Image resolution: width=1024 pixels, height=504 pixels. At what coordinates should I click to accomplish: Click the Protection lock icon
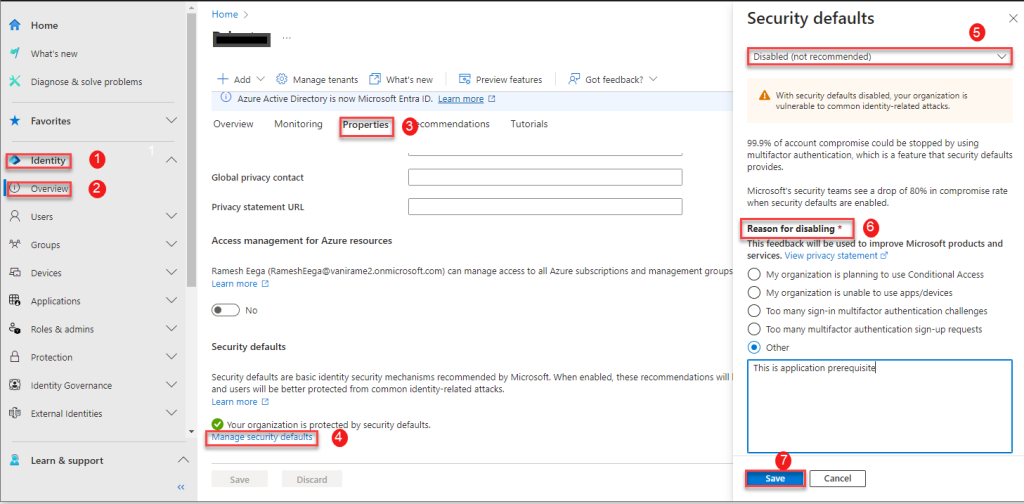(x=14, y=357)
